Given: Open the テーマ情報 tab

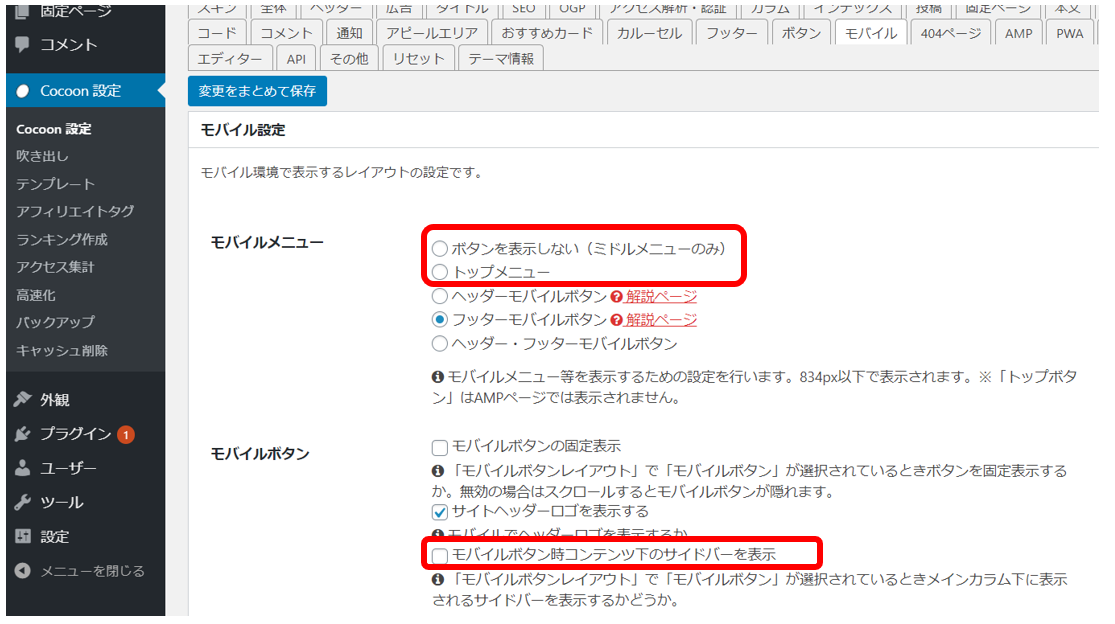Looking at the screenshot, I should pos(501,58).
